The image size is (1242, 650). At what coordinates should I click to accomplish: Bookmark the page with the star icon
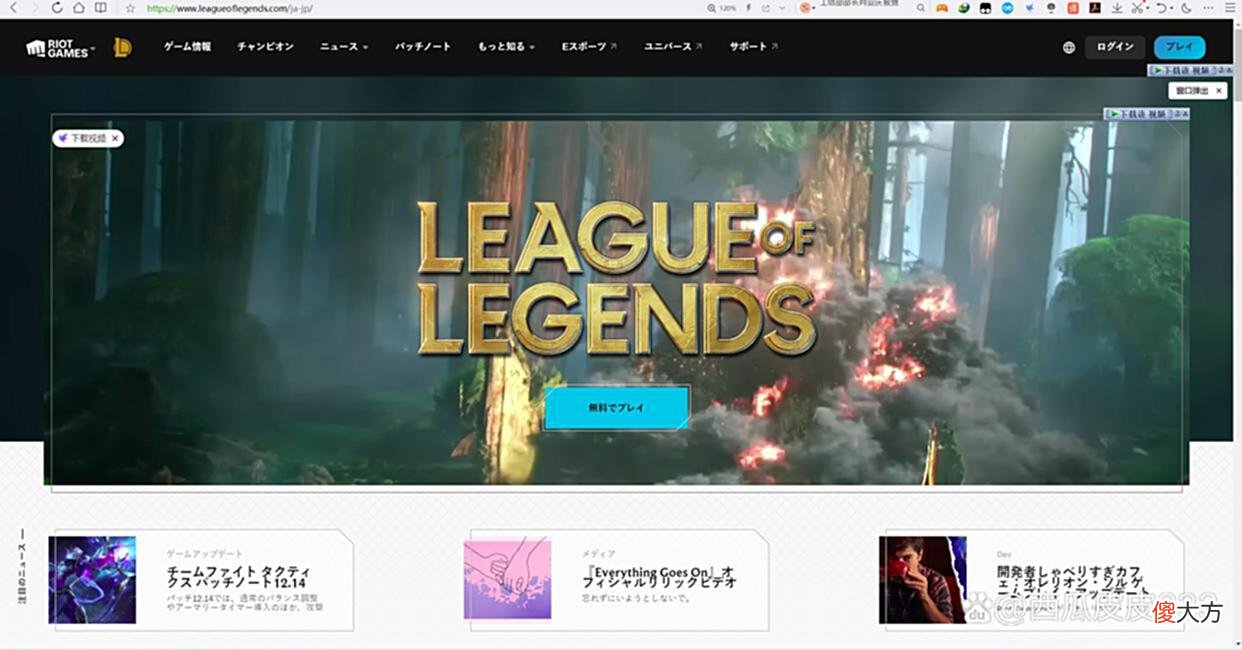pos(130,8)
